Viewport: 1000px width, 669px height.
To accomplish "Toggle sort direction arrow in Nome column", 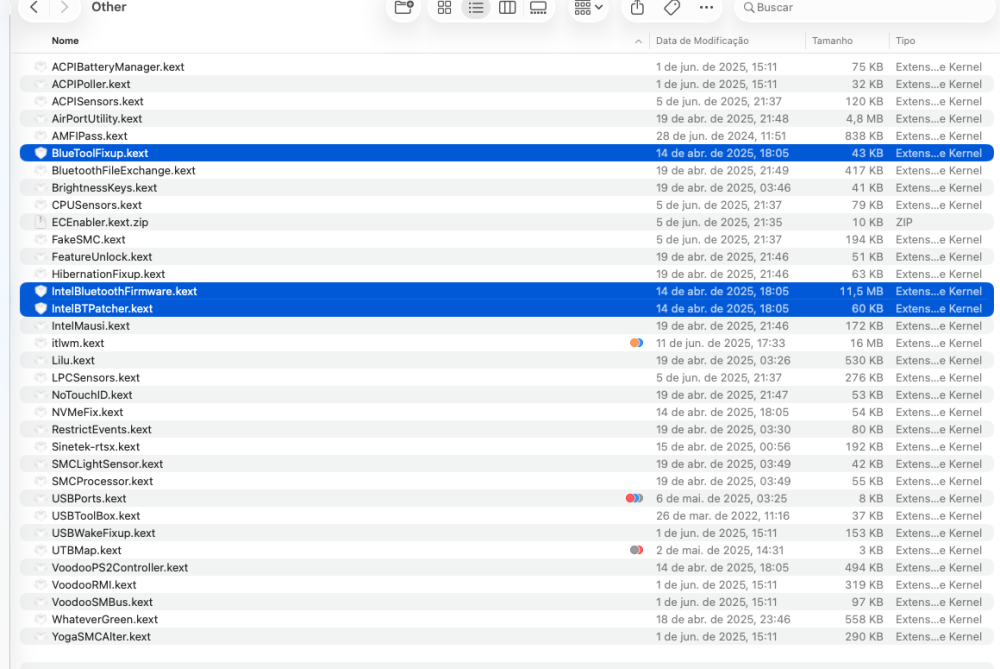I will point(638,41).
